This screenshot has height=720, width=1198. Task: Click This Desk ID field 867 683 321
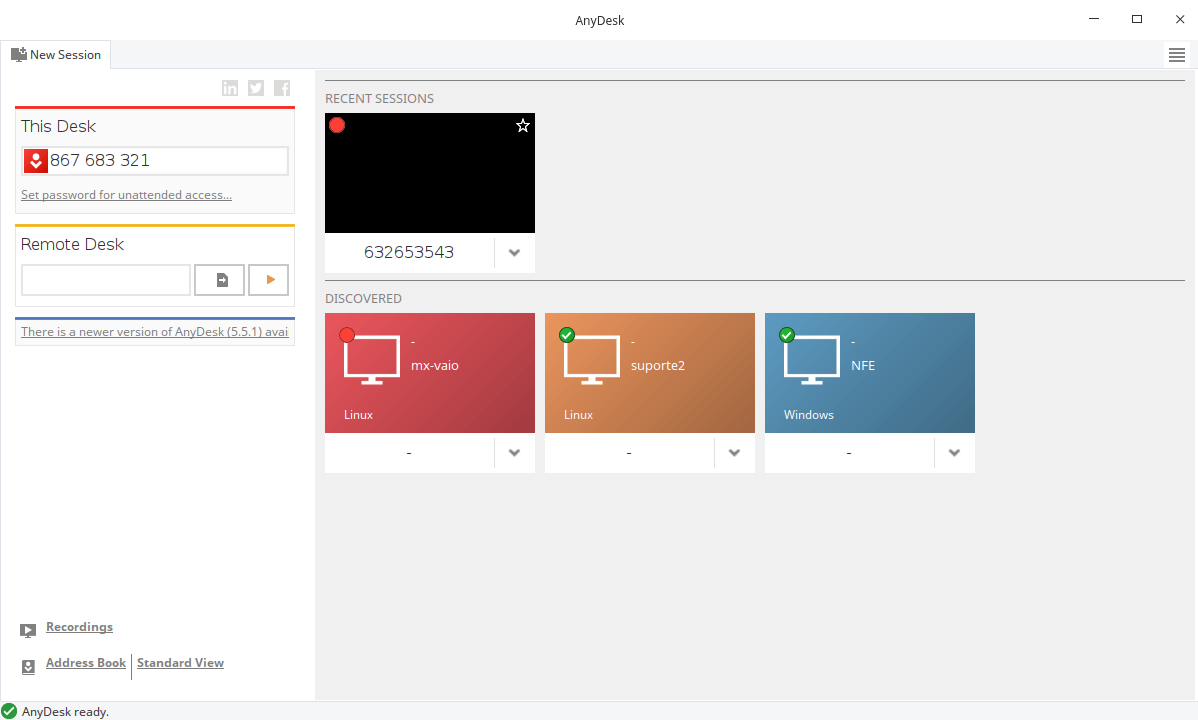pos(154,161)
